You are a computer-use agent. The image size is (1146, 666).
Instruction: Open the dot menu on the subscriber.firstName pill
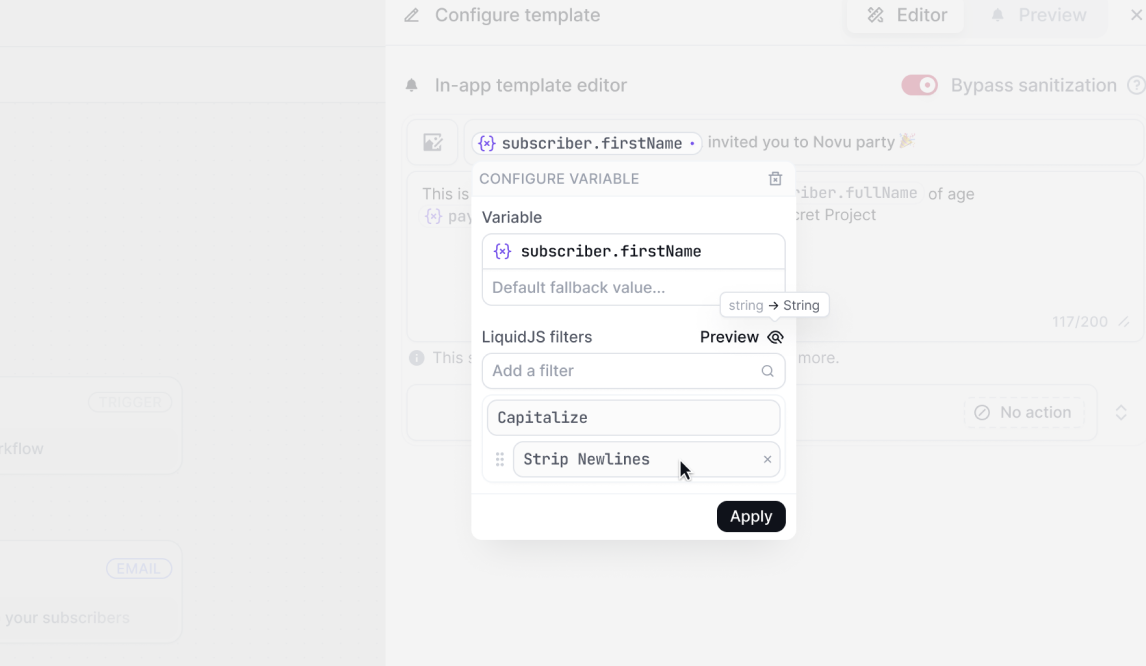tap(691, 143)
